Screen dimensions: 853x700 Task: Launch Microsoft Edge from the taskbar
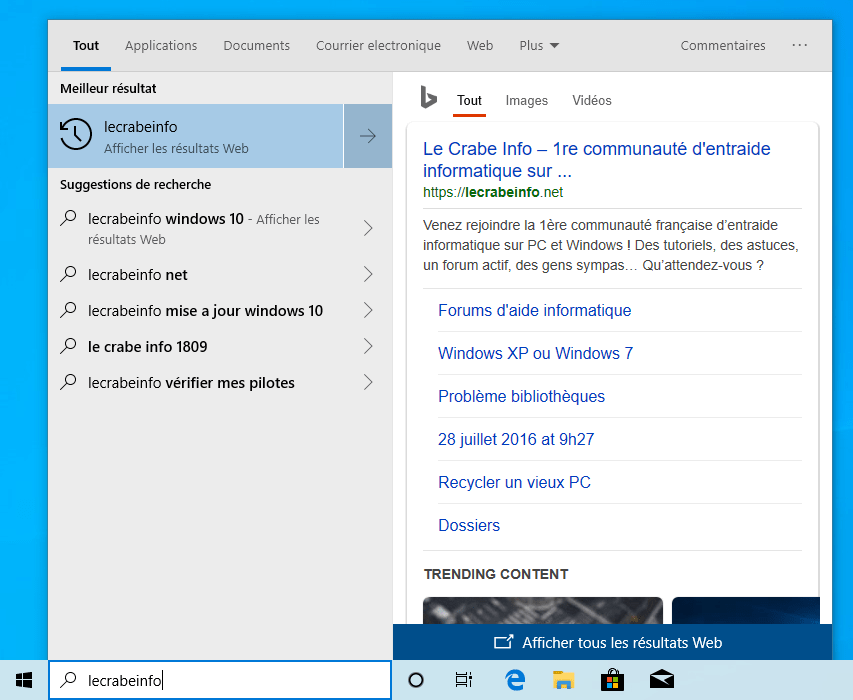pyautogui.click(x=515, y=680)
